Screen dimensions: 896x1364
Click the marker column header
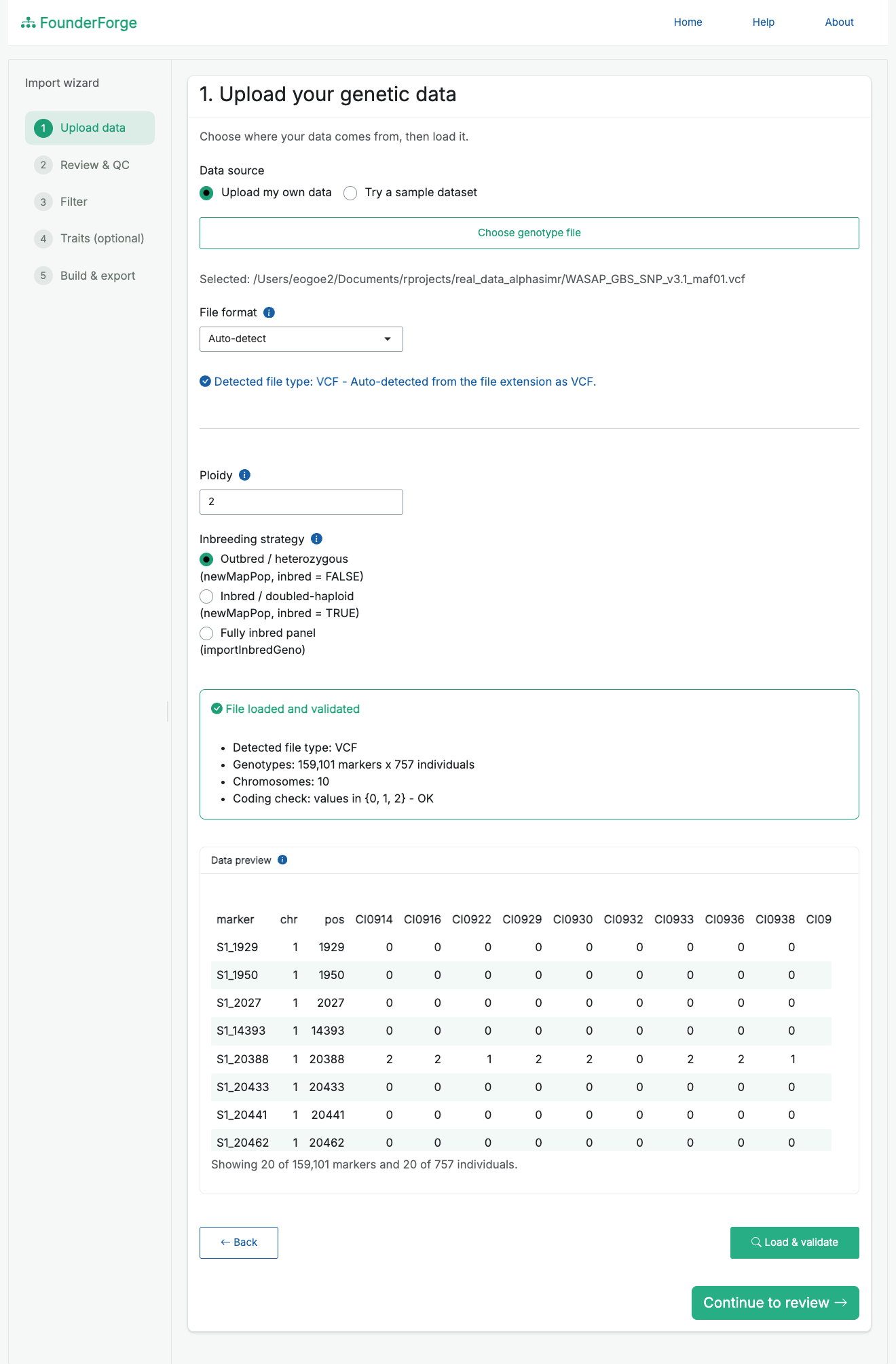(236, 919)
